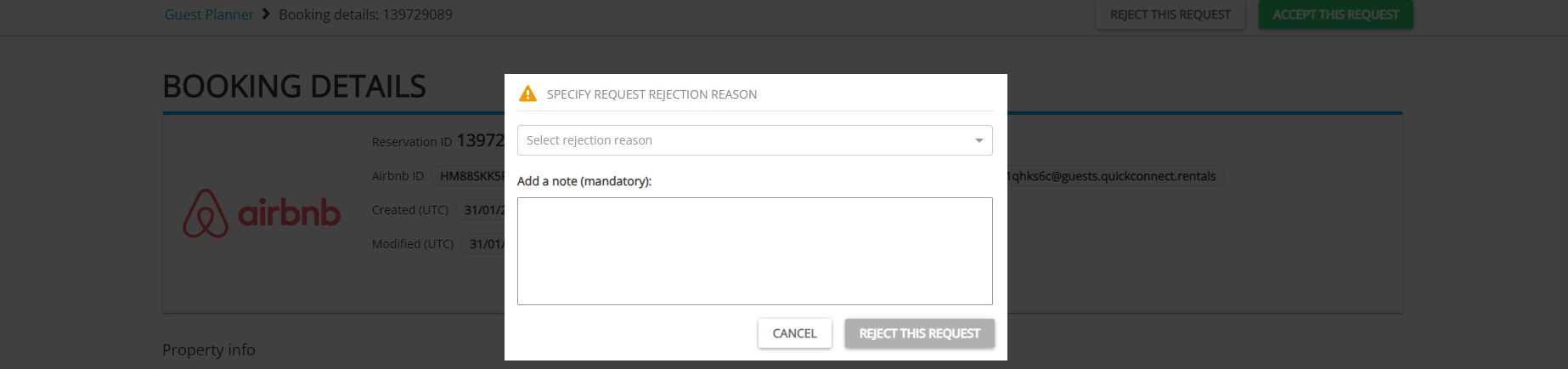Click dialog's grey REJECT THIS REQUEST button

[x=919, y=333]
